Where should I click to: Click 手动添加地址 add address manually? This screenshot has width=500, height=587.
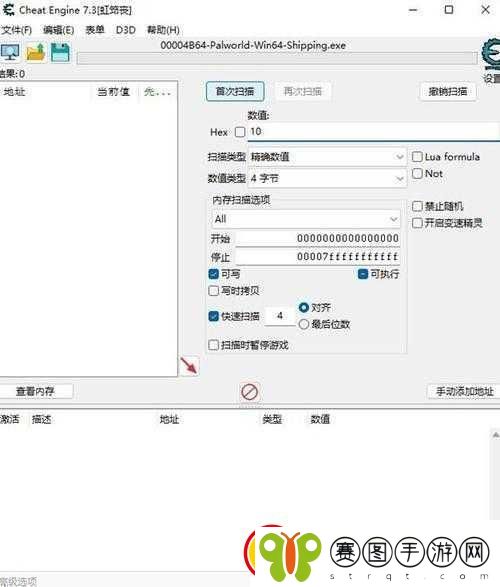[x=464, y=392]
